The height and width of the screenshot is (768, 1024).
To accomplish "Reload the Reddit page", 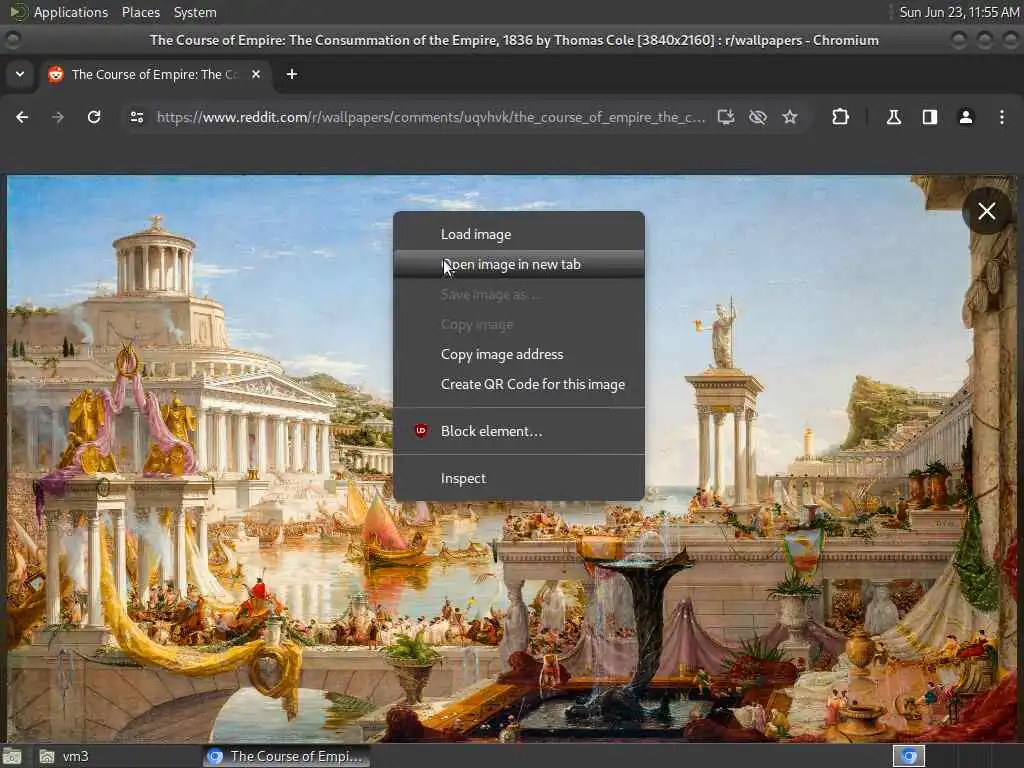I will coord(94,117).
